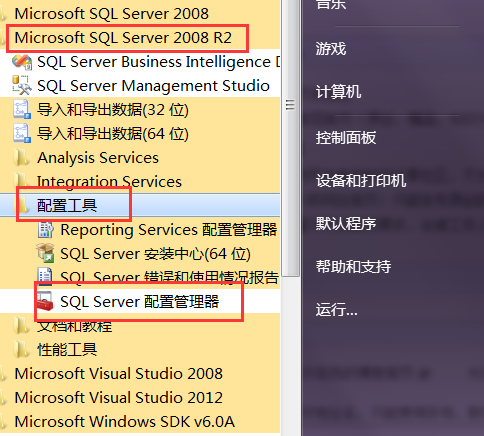Open 控制面板 from the right panel
Screen dimensions: 484x436
(346, 138)
